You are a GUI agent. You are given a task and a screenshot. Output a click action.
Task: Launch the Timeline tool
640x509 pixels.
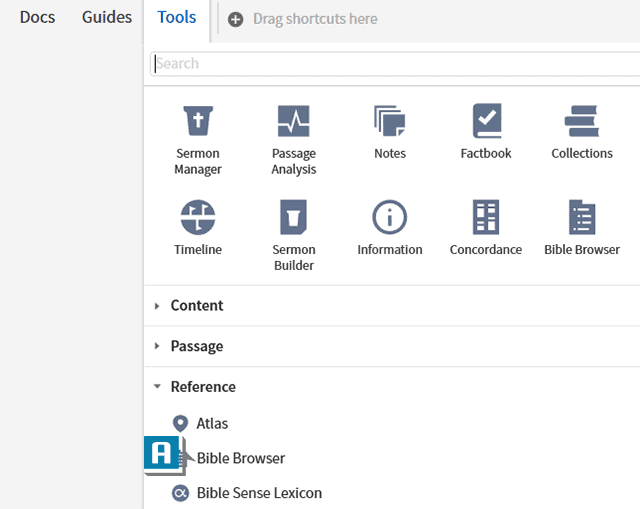point(198,228)
